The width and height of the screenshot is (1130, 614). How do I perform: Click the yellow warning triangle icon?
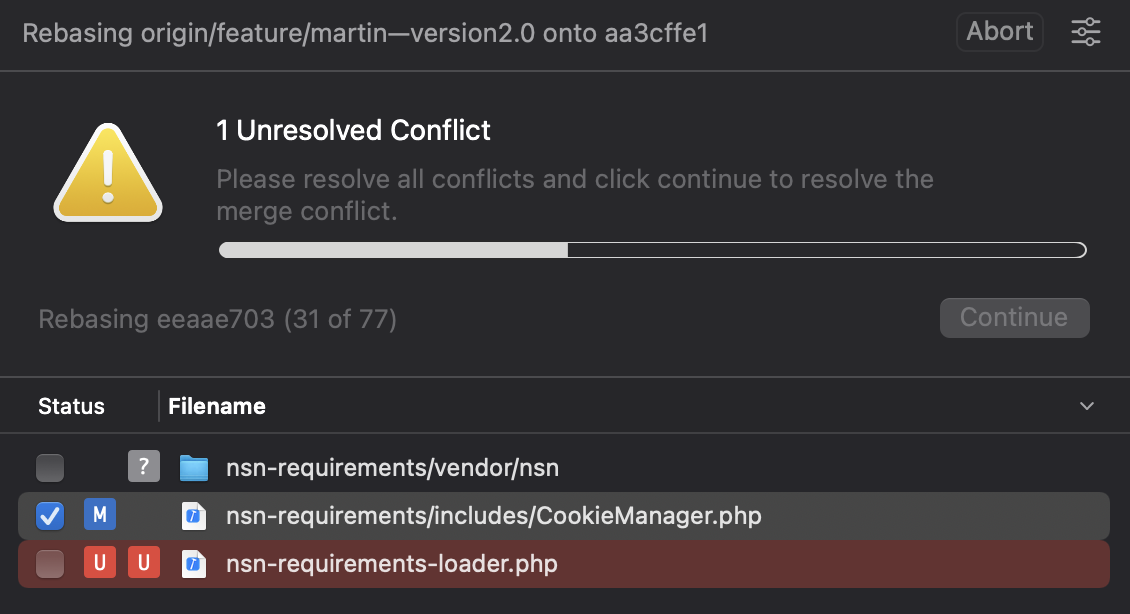pos(107,173)
